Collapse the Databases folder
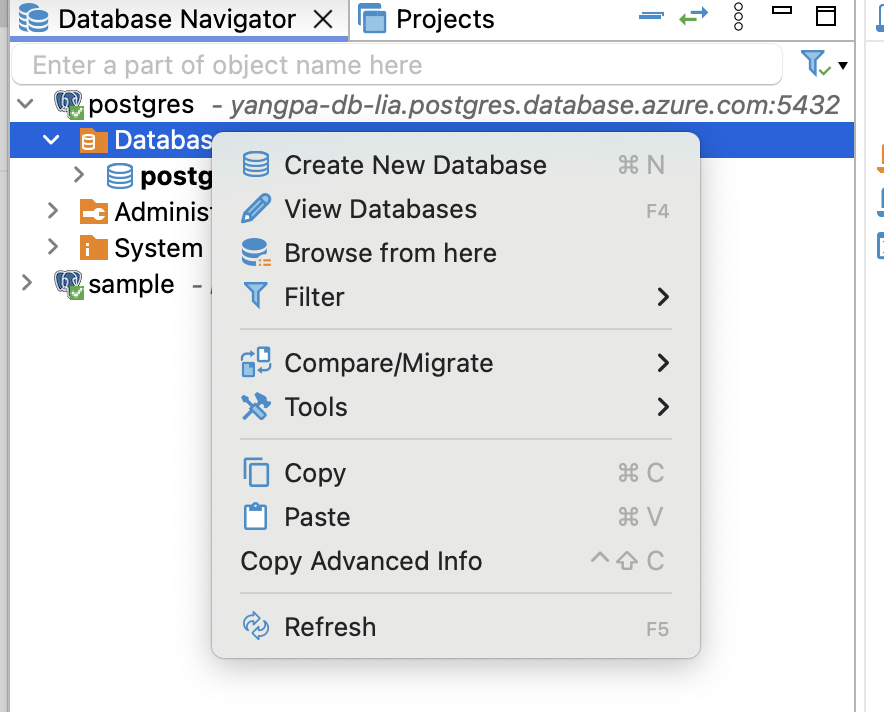The height and width of the screenshot is (712, 884). point(51,140)
